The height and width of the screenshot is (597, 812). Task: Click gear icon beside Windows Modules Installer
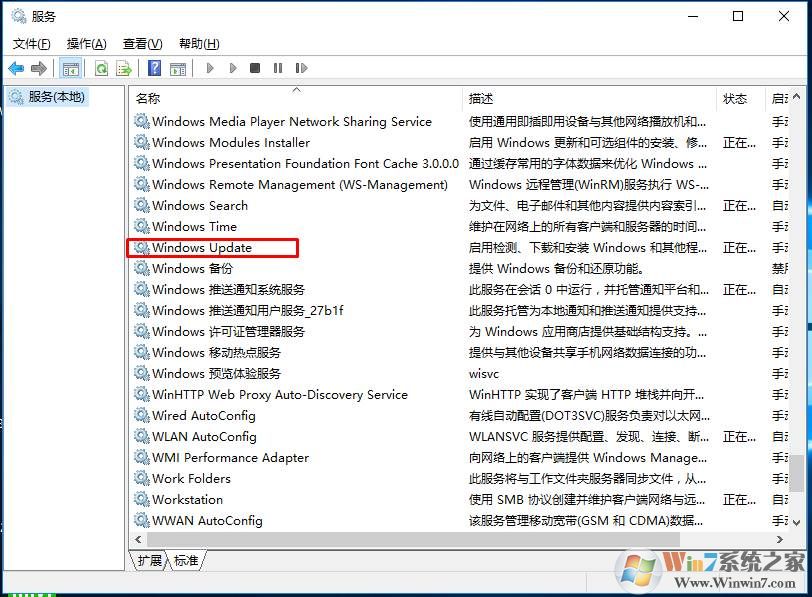coord(141,142)
